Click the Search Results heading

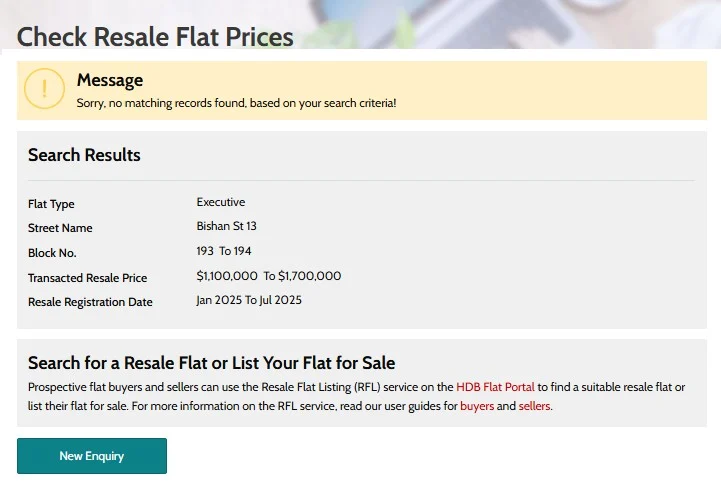(x=84, y=155)
